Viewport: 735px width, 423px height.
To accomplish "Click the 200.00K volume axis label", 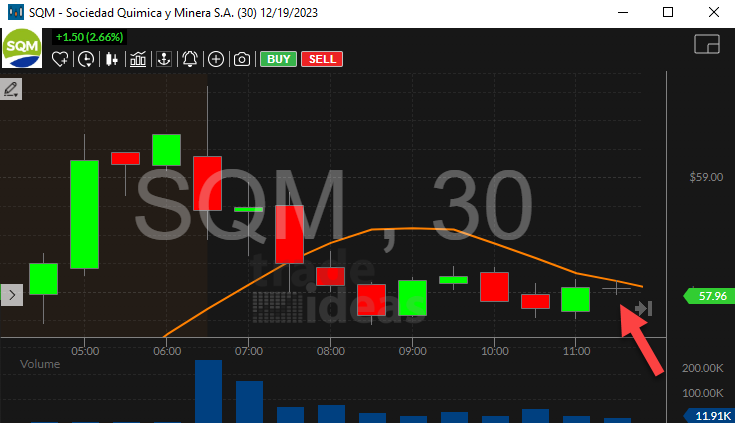I will coord(702,368).
